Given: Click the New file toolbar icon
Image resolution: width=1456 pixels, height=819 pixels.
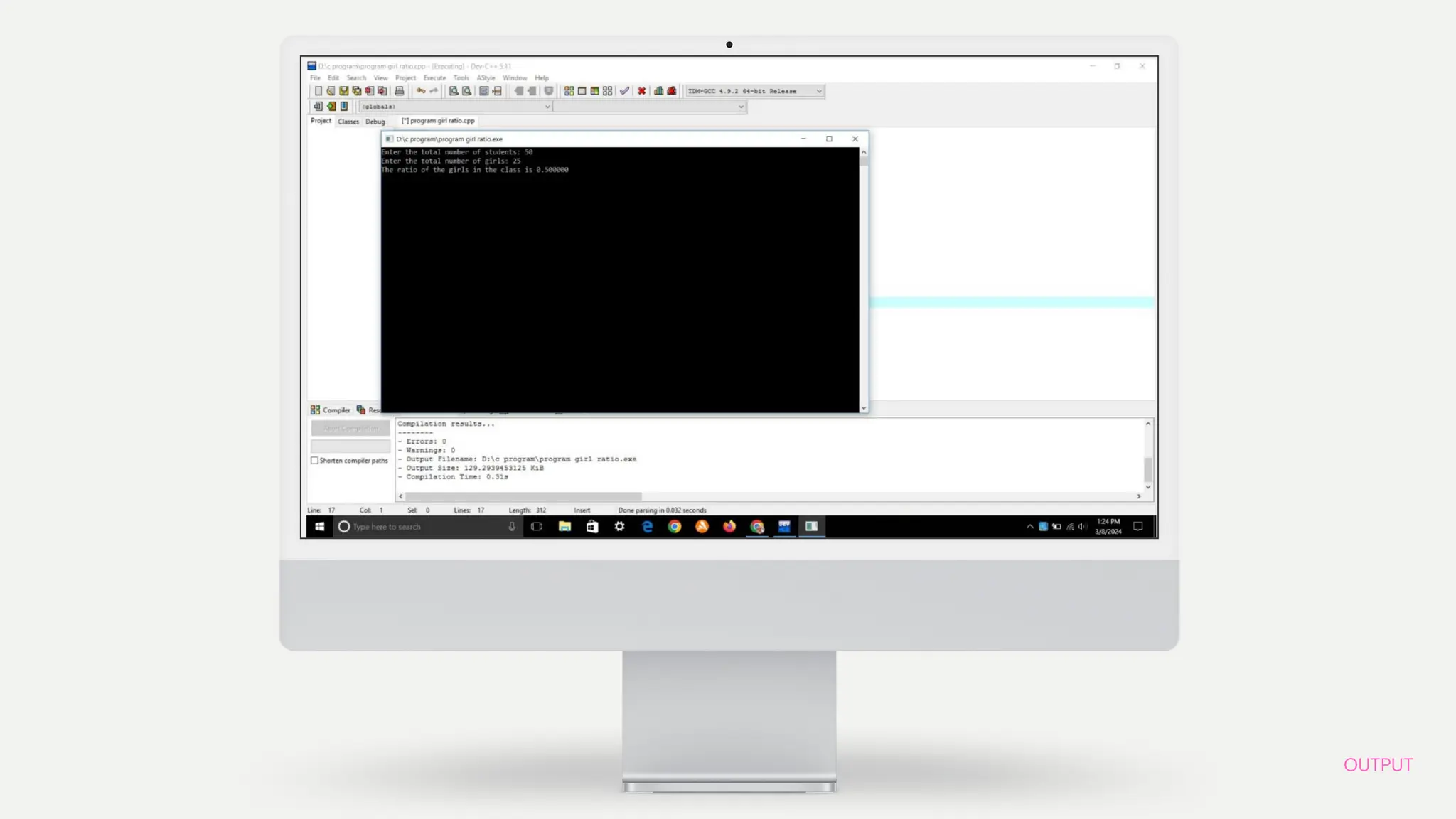Looking at the screenshot, I should (318, 91).
